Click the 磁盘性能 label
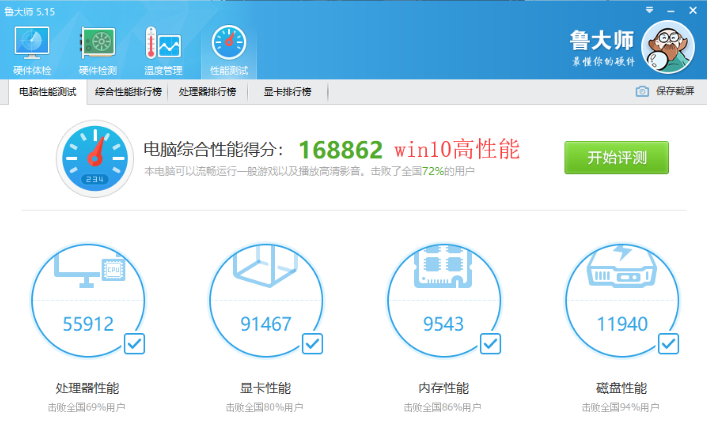The width and height of the screenshot is (707, 434). [621, 388]
